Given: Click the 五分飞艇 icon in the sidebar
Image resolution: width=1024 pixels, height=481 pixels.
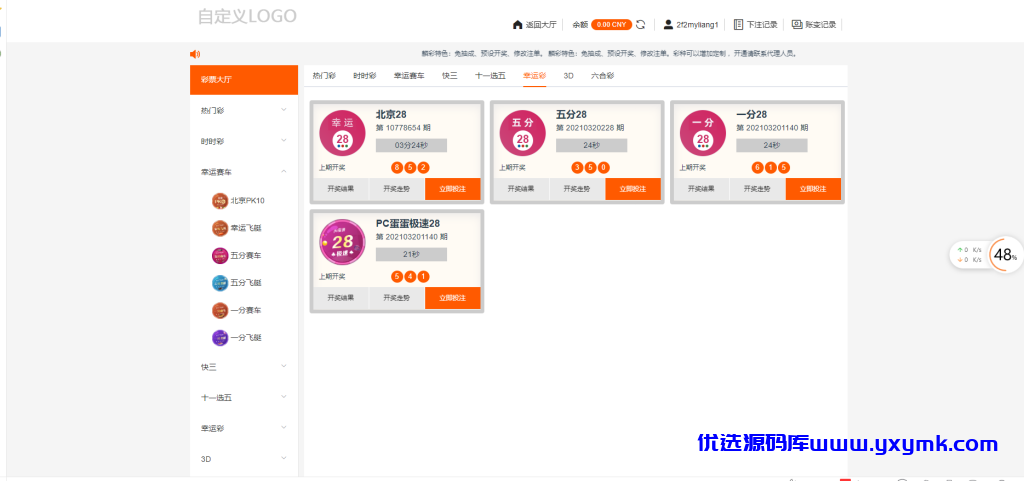Looking at the screenshot, I should [x=220, y=283].
